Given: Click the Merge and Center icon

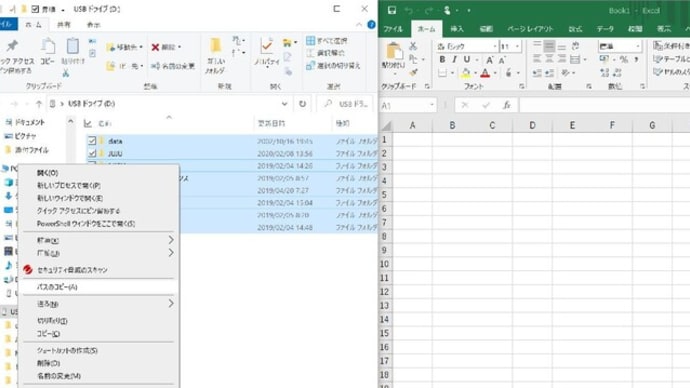Looking at the screenshot, I should pyautogui.click(x=575, y=59).
